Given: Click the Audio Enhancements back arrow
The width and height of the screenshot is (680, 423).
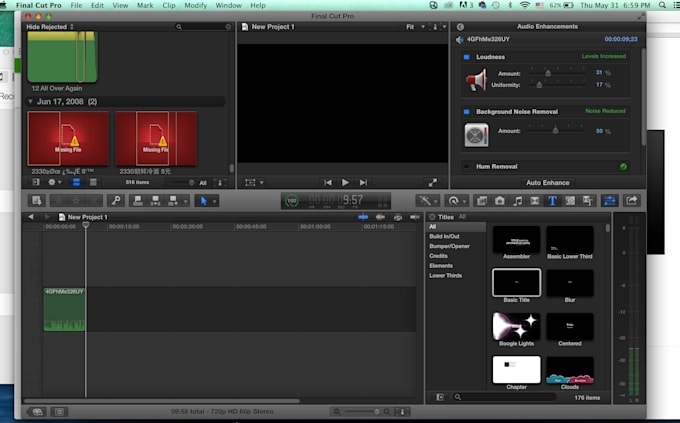Looking at the screenshot, I should coord(458,27).
